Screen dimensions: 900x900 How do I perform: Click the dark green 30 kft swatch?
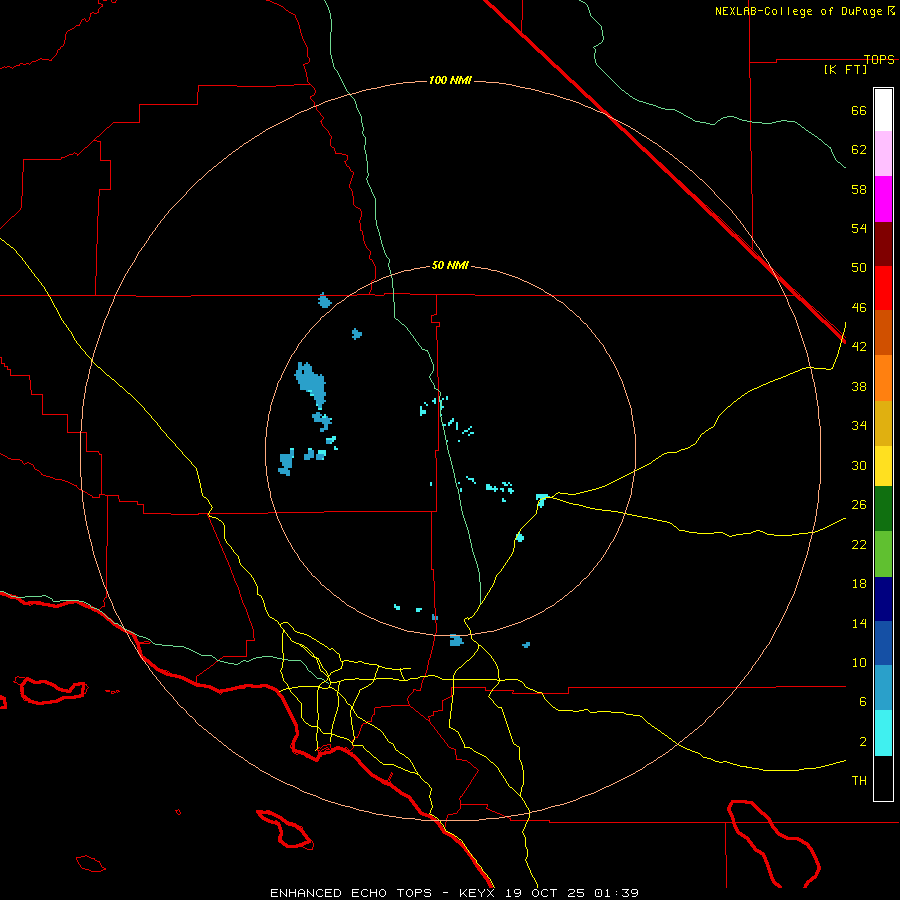tap(883, 509)
